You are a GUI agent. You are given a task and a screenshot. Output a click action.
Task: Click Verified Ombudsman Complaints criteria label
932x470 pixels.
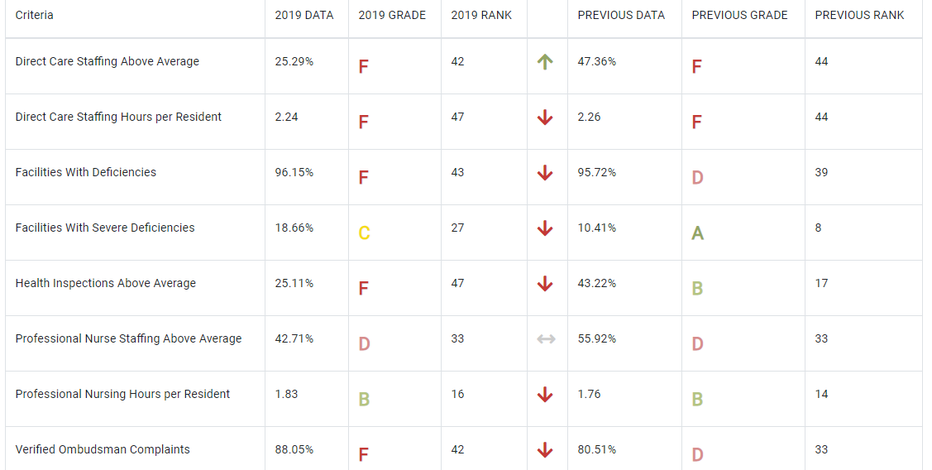(103, 450)
